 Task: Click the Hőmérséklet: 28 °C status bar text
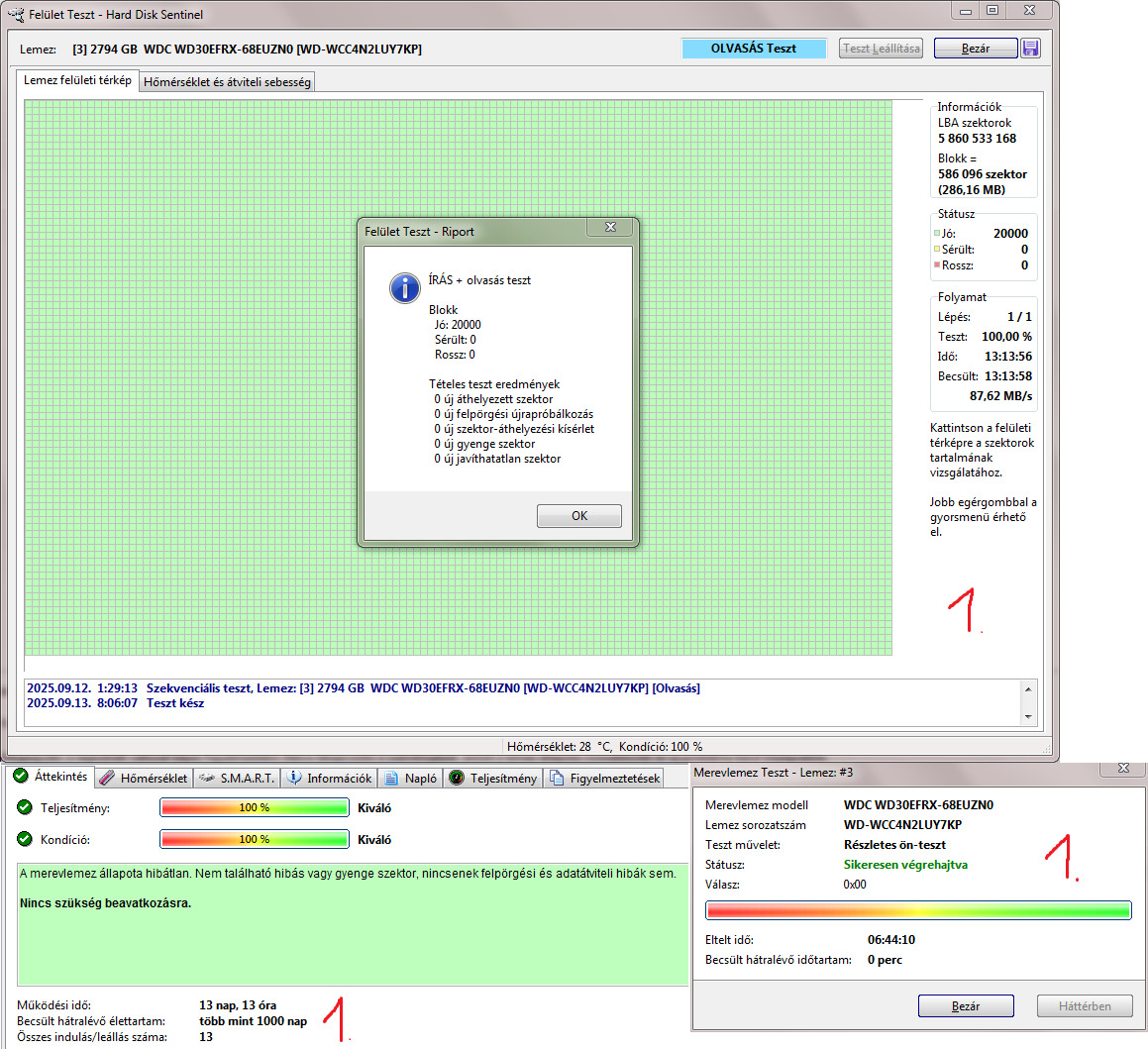(x=560, y=747)
